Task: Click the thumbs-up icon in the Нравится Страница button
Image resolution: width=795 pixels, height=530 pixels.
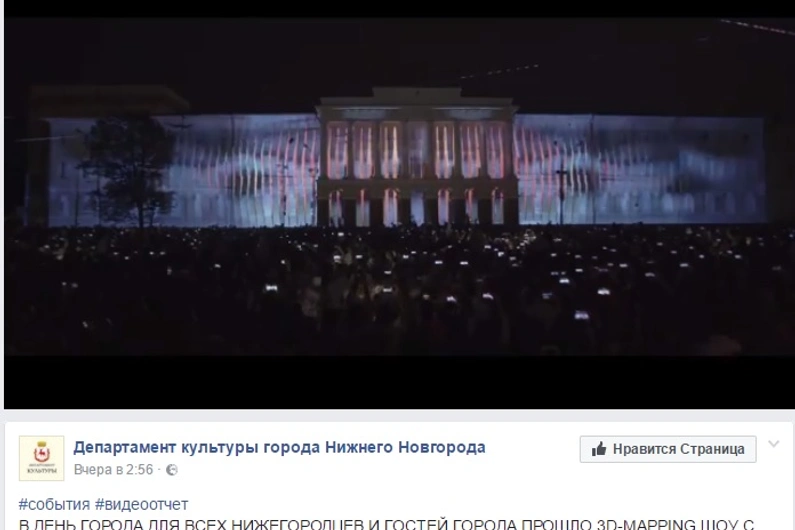Action: click(x=599, y=449)
